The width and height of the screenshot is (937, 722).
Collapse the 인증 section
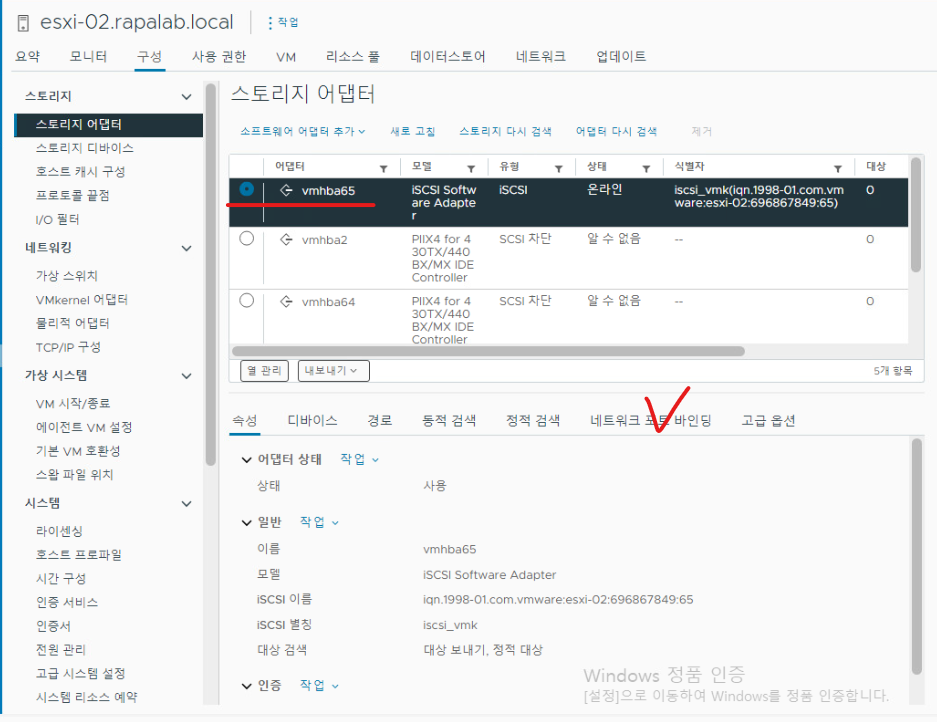(246, 686)
